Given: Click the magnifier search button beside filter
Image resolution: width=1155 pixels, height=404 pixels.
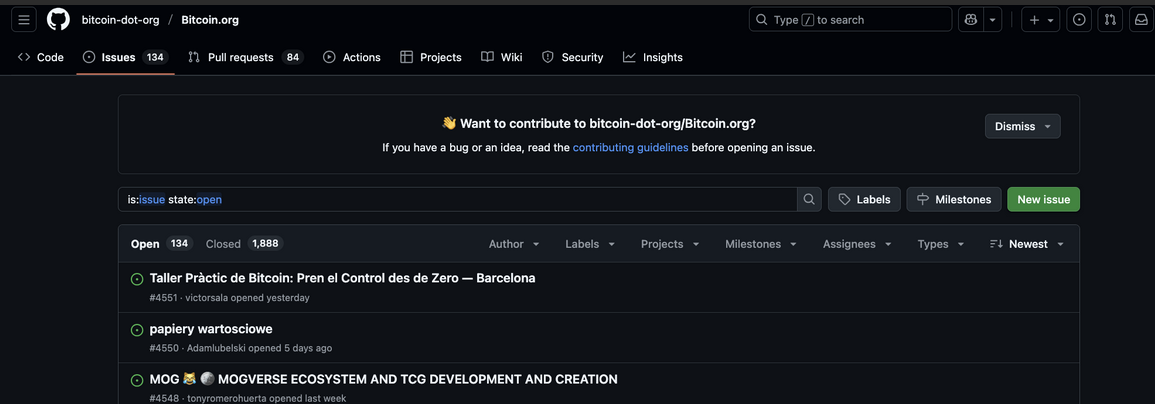Looking at the screenshot, I should pos(809,199).
